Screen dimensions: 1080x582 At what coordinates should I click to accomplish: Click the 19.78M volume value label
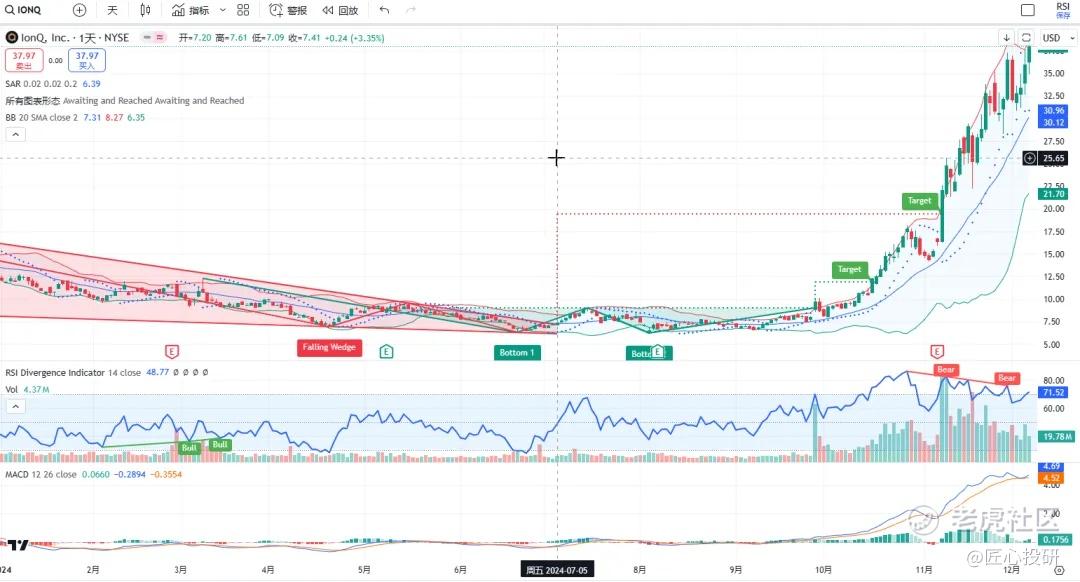coord(1057,436)
